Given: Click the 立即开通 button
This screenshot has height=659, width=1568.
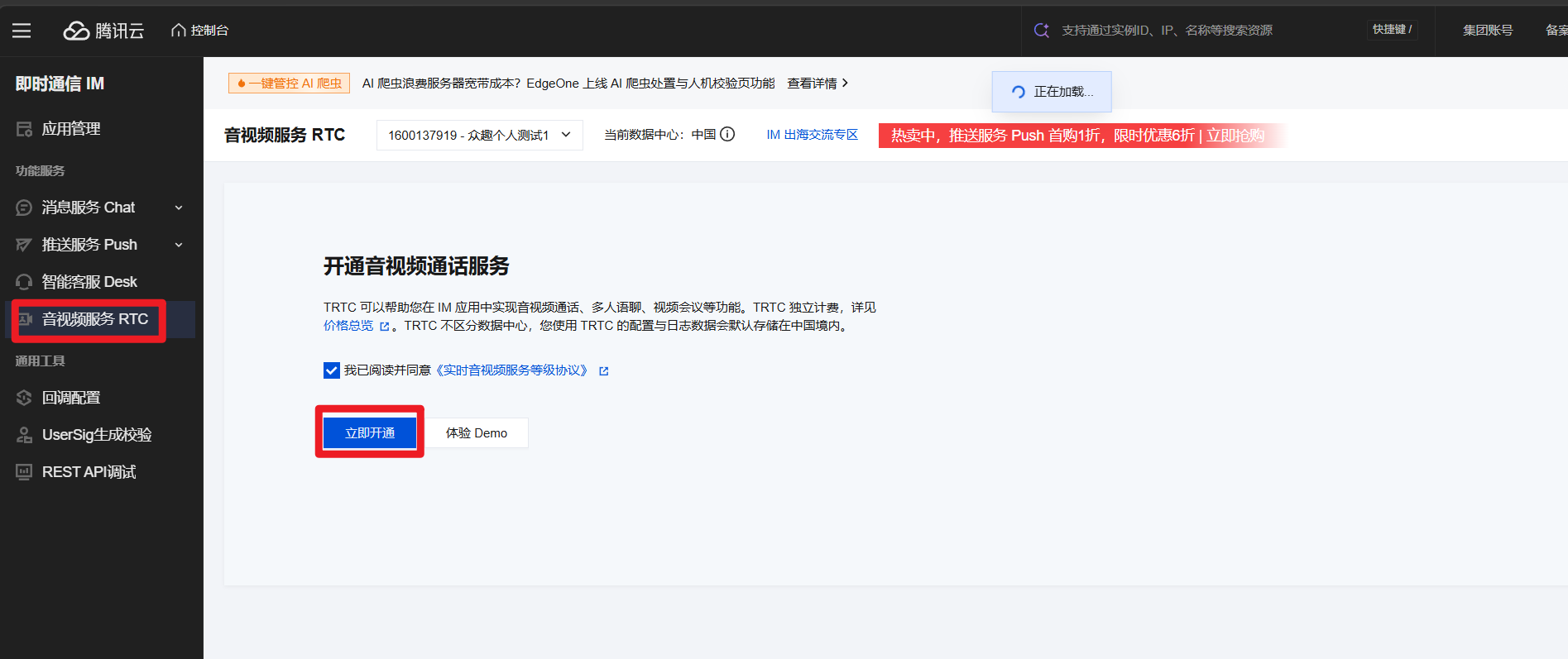Looking at the screenshot, I should tap(370, 432).
